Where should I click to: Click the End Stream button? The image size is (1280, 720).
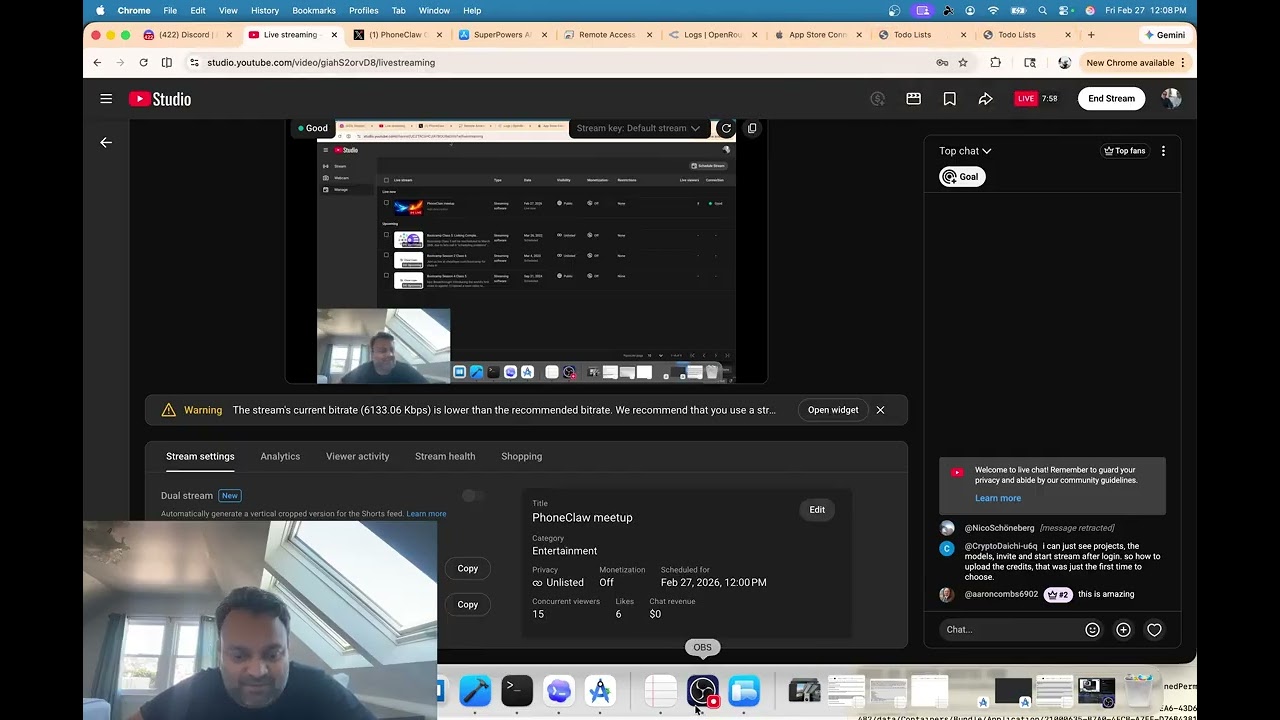[x=1111, y=98]
